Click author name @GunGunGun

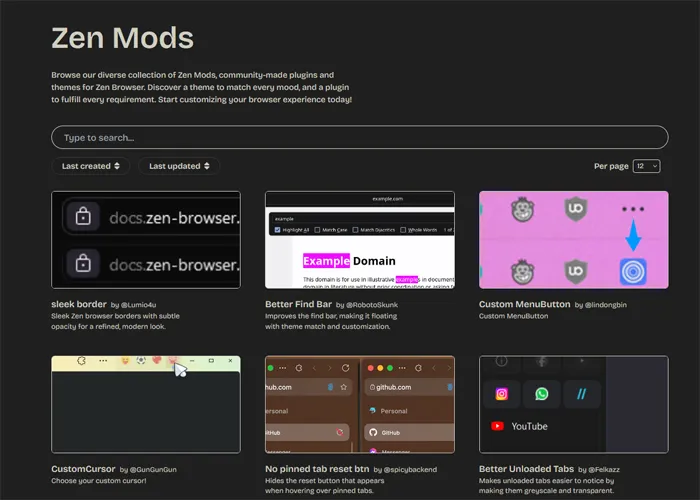tap(153, 470)
